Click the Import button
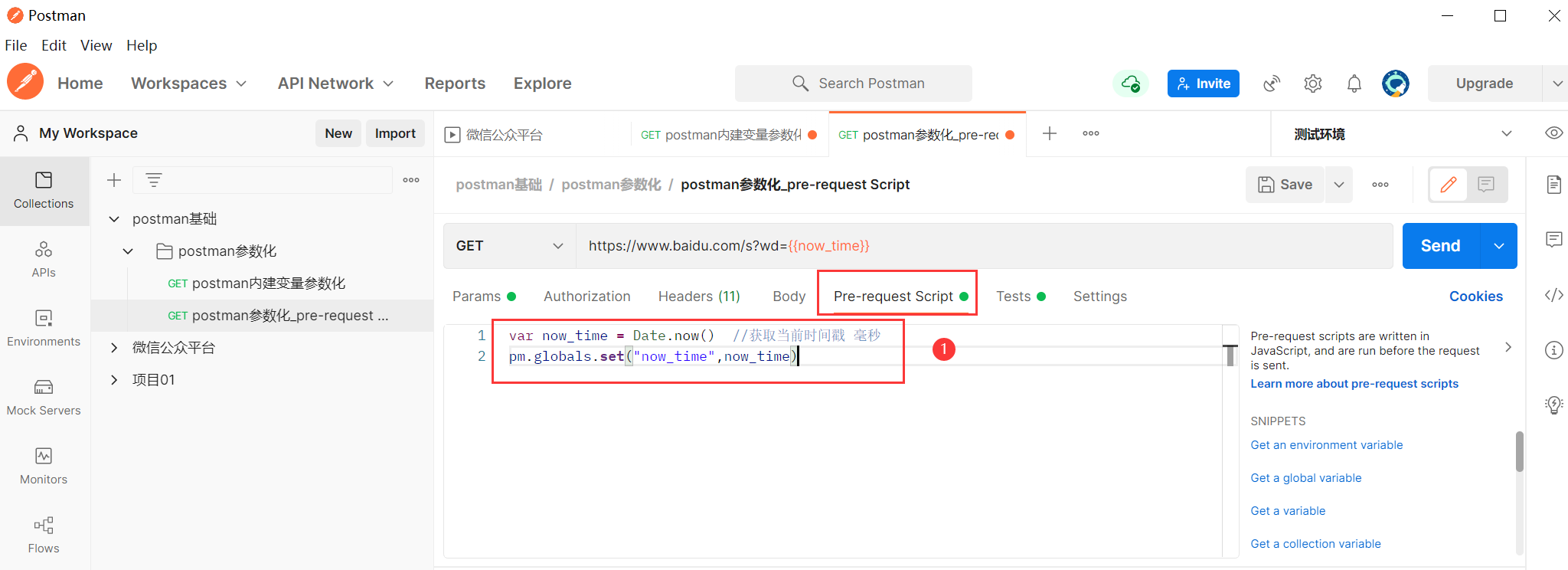The width and height of the screenshot is (1568, 570). [x=395, y=133]
